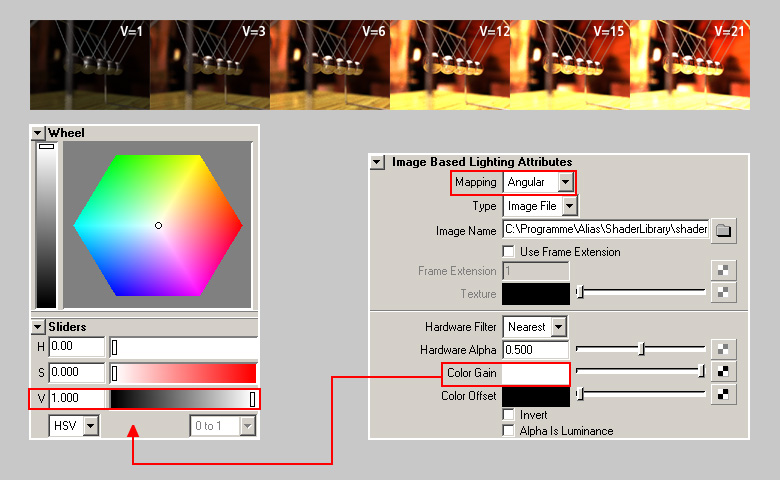The width and height of the screenshot is (780, 480).
Task: Click the Color Offset black swatch
Action: tap(536, 396)
